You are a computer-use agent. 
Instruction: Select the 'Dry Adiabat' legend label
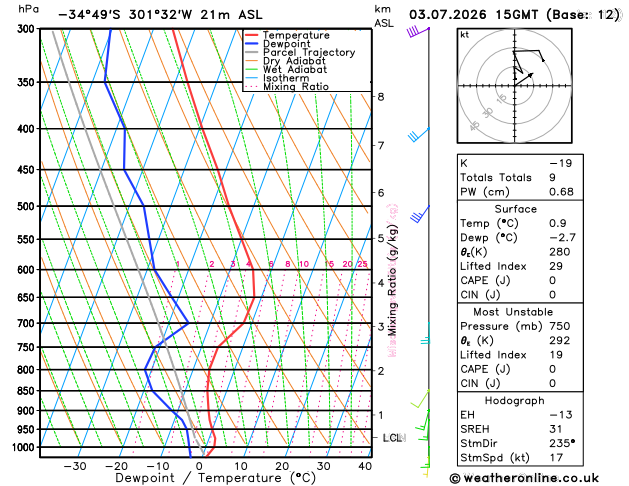tap(294, 61)
